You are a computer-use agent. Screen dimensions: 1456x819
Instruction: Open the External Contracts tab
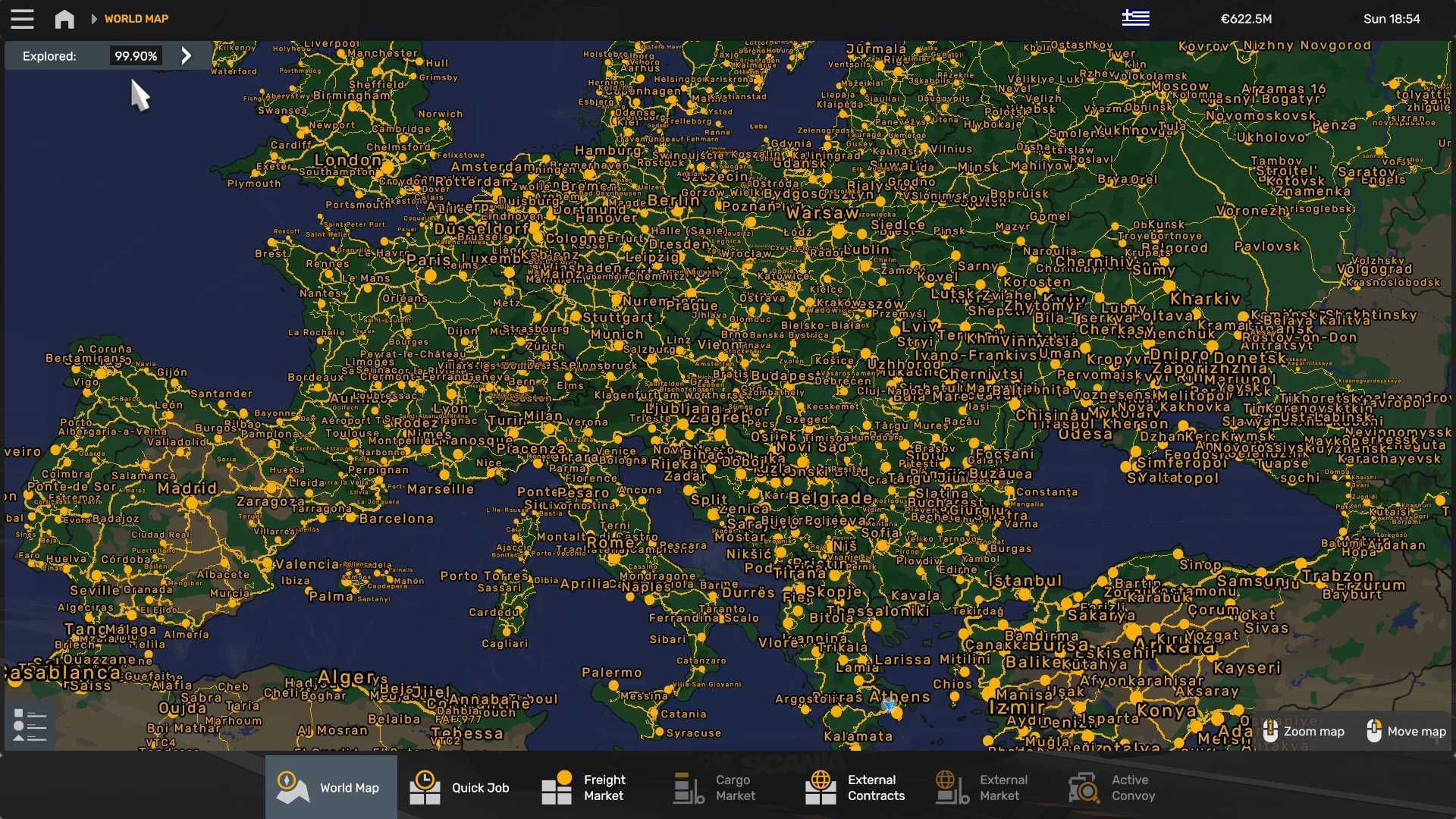(x=855, y=787)
